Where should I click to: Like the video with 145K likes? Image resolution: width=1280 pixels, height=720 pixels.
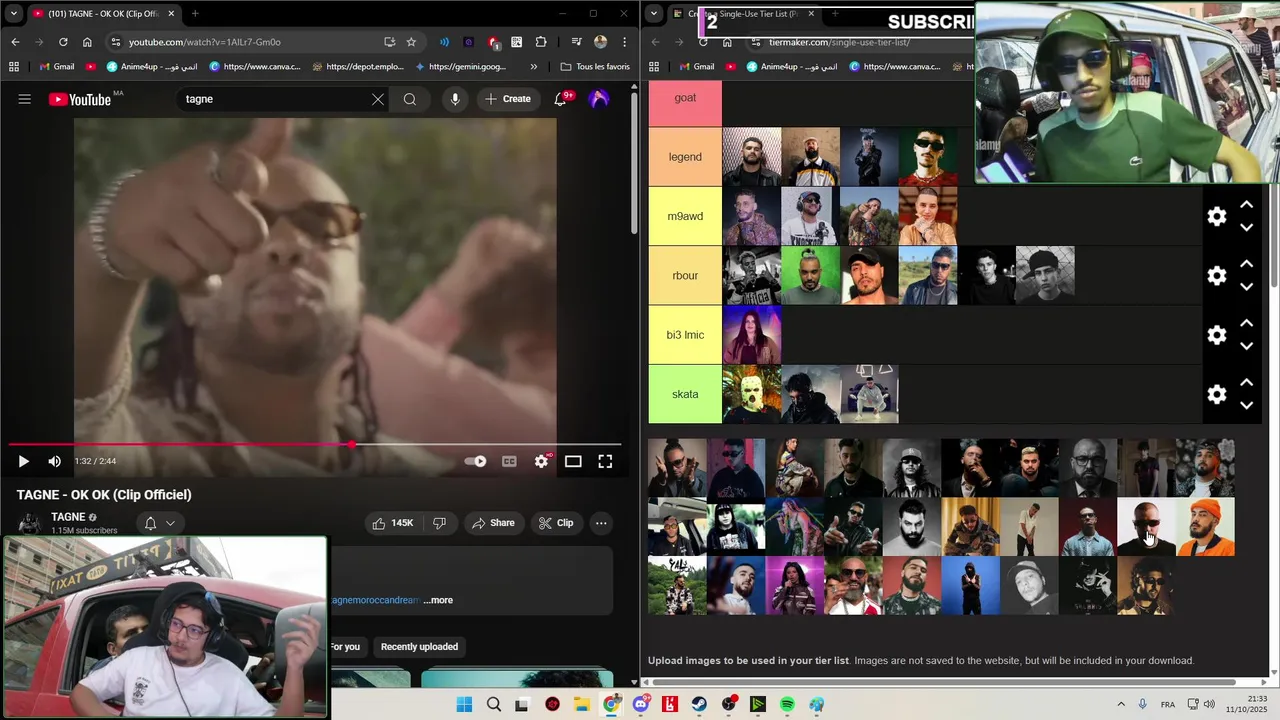point(392,523)
